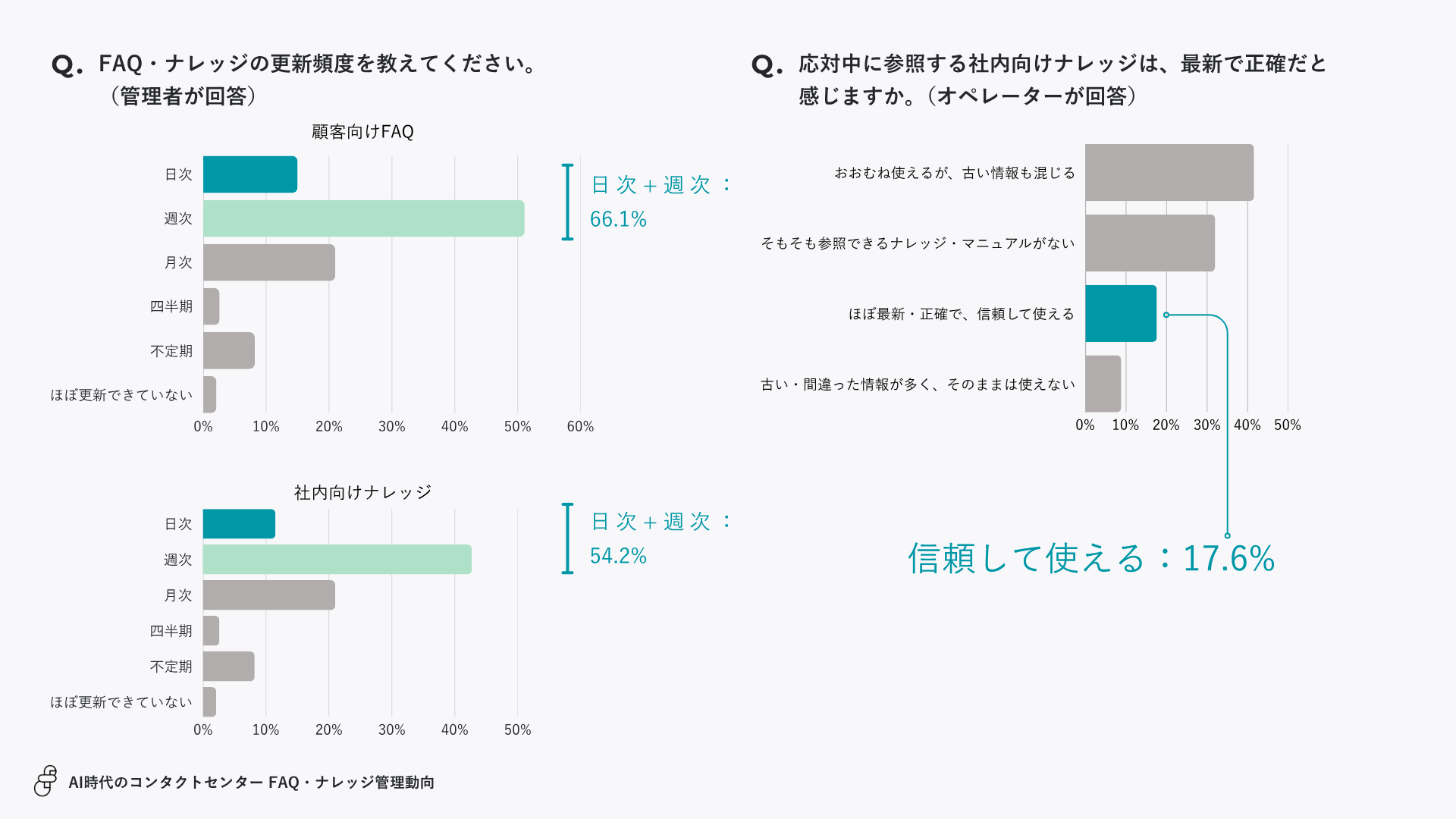1456x819 pixels.
Task: Click the 顧客向けFAQ chart title
Action: (x=362, y=132)
